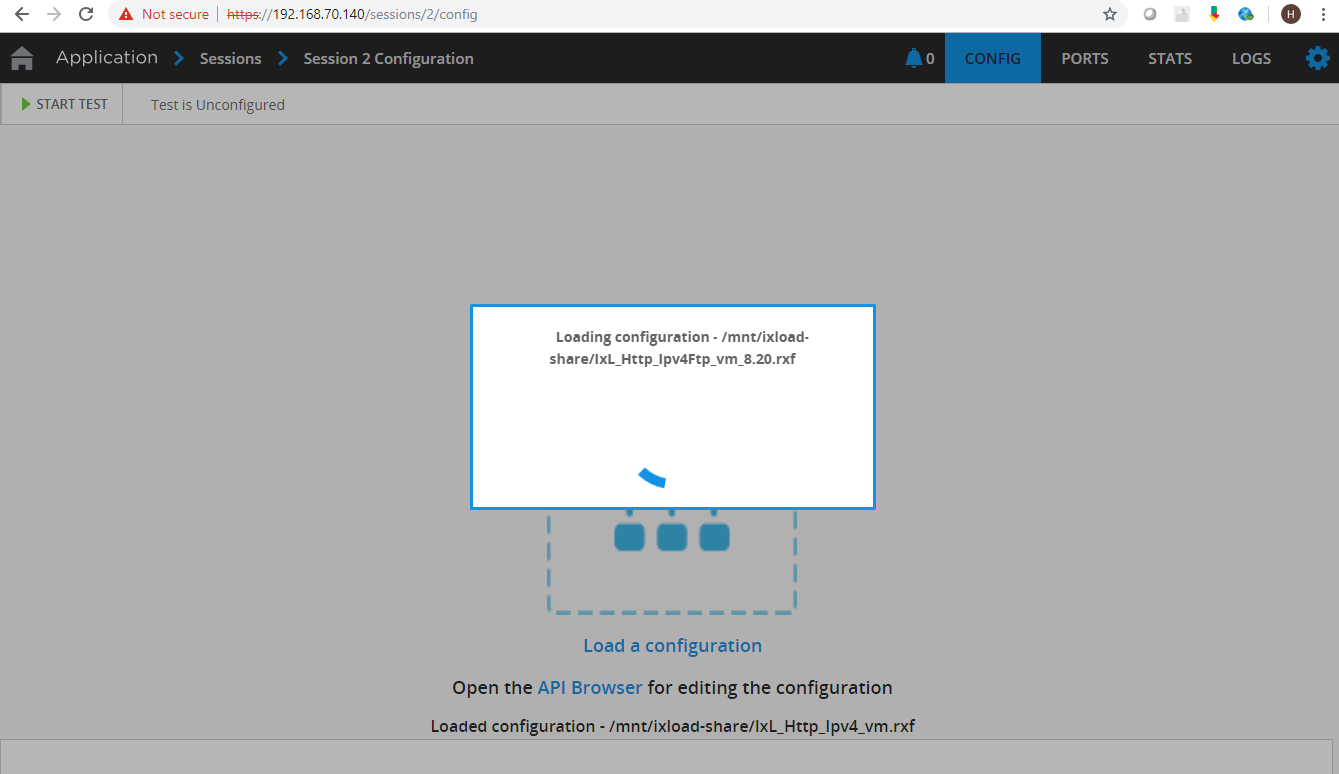The height and width of the screenshot is (774, 1339).
Task: Click the chevron before Sessions breadcrumb
Action: 179,58
